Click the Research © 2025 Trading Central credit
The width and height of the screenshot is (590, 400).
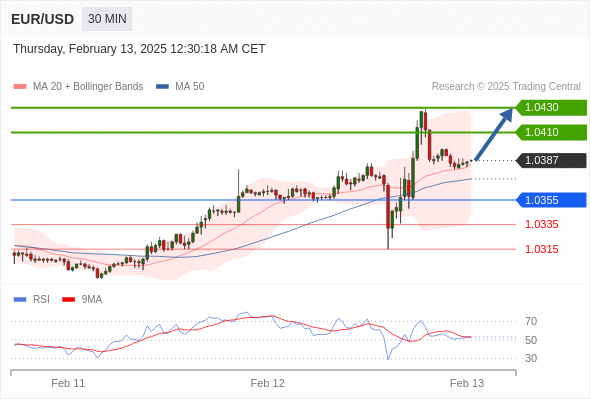(506, 87)
